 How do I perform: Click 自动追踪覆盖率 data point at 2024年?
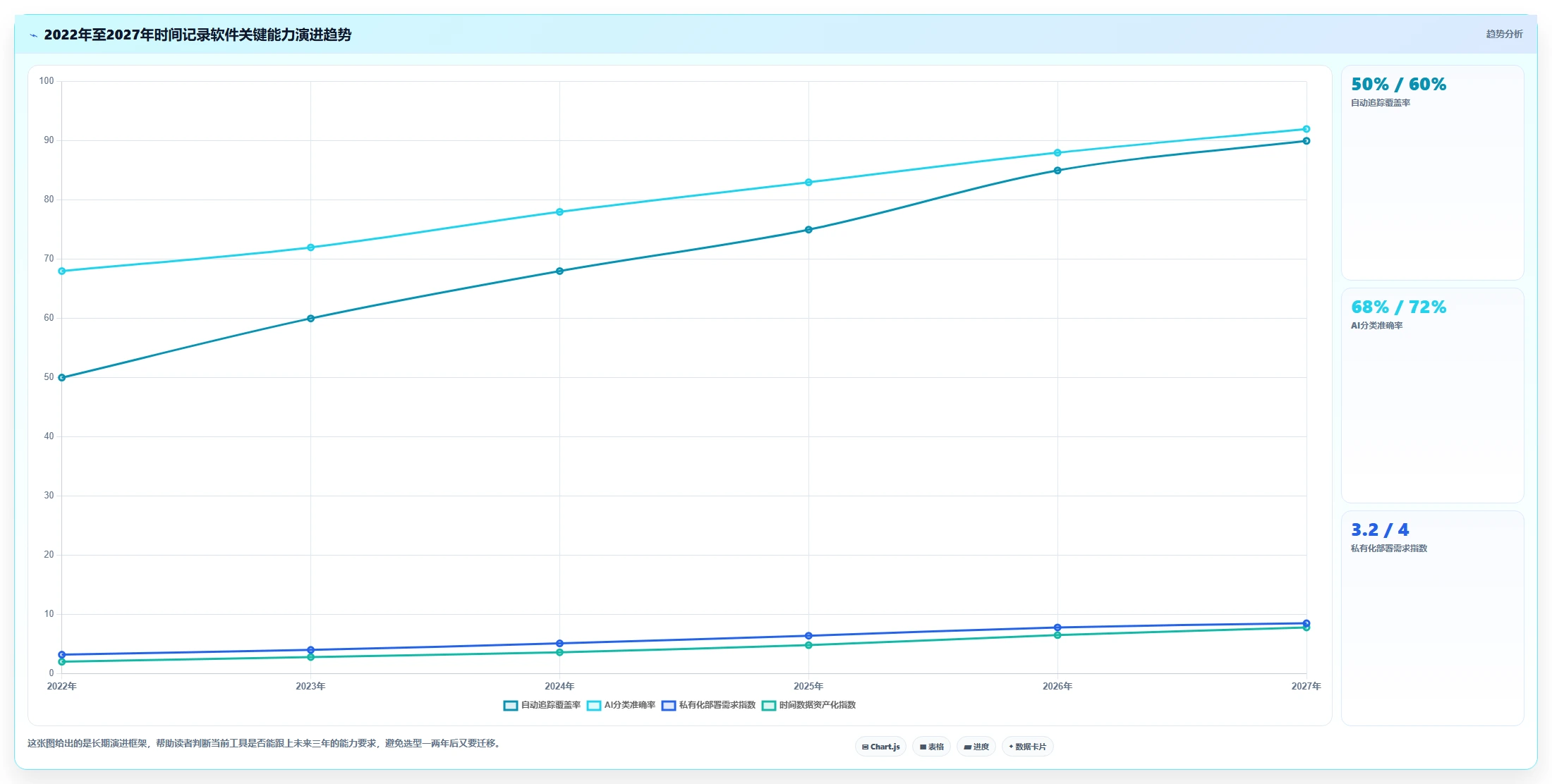click(559, 271)
